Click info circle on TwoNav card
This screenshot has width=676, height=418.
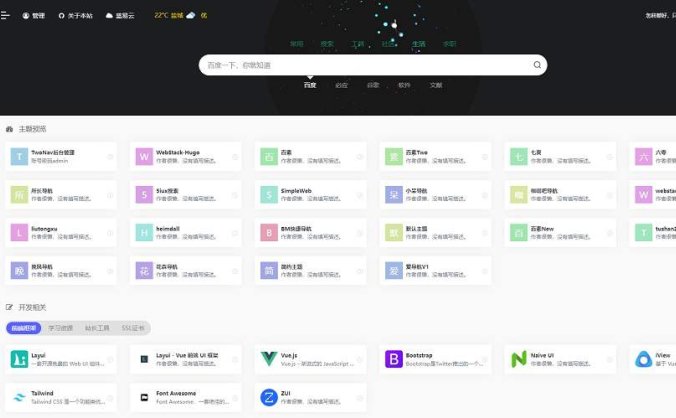[110, 156]
